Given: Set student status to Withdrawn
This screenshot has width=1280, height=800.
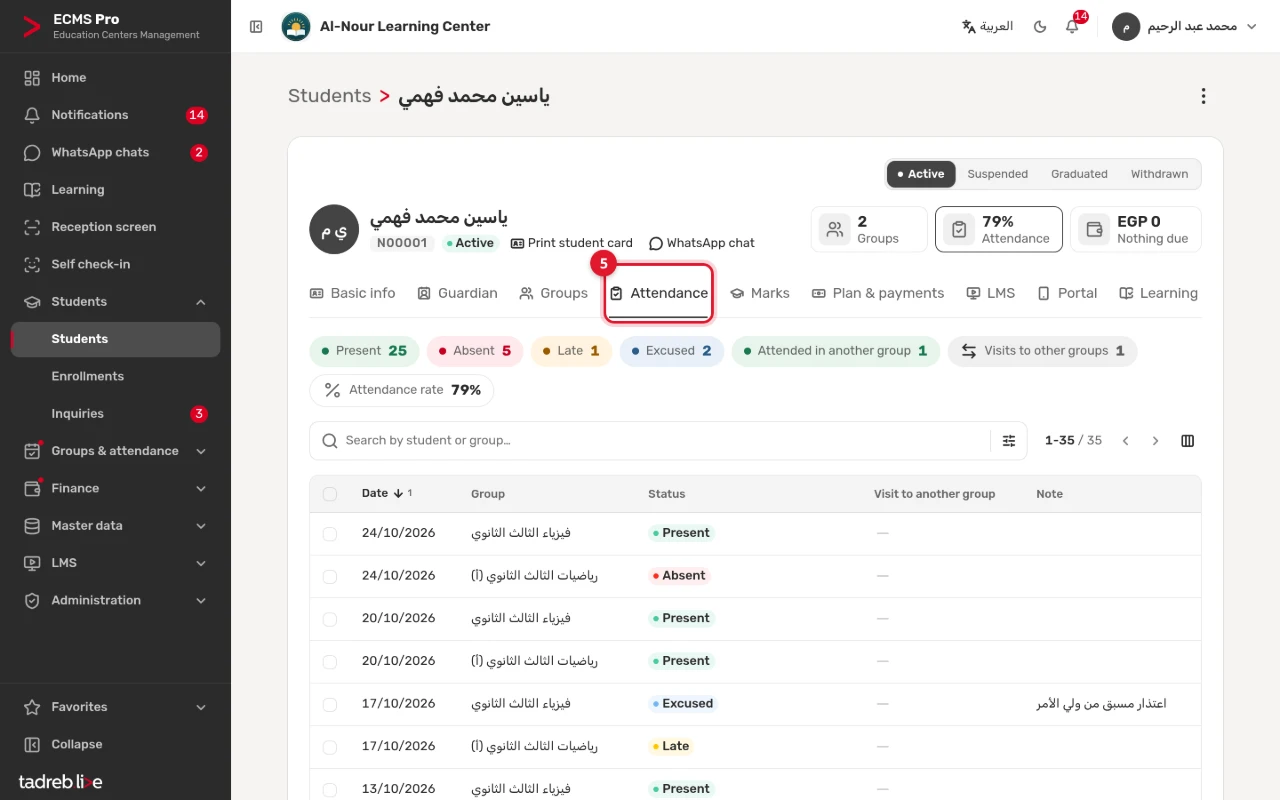Looking at the screenshot, I should click(x=1159, y=174).
